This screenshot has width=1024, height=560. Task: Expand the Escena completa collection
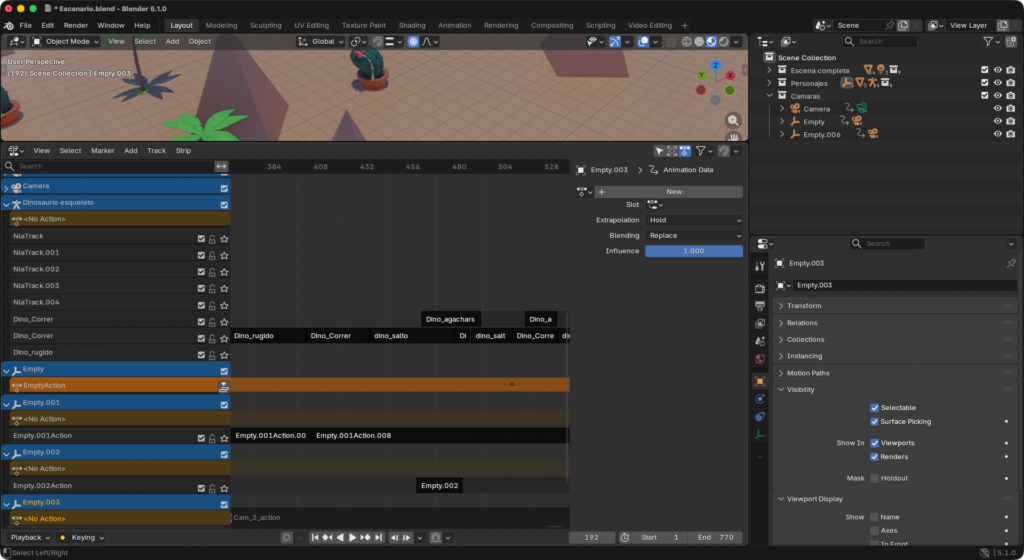pyautogui.click(x=769, y=71)
